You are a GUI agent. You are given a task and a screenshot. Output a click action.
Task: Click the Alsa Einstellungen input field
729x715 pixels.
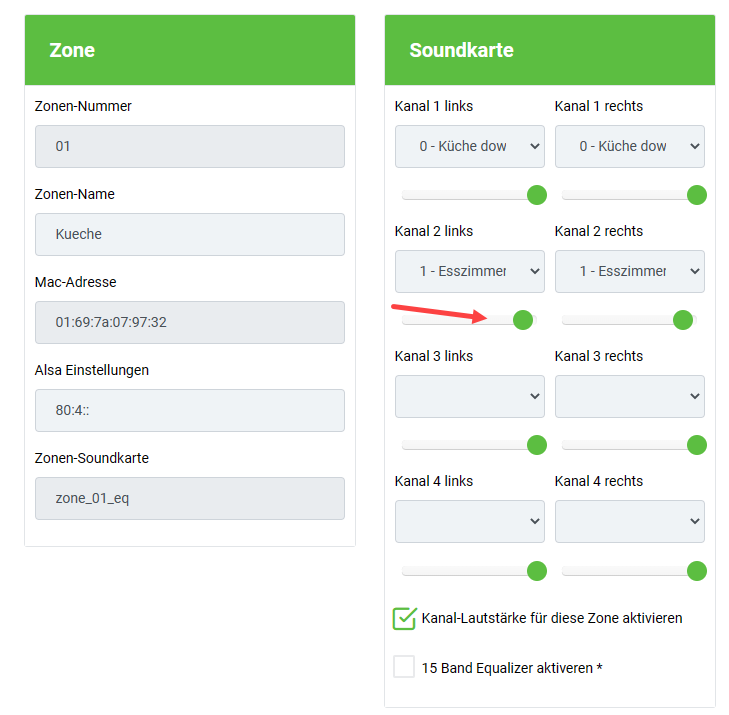click(x=190, y=410)
